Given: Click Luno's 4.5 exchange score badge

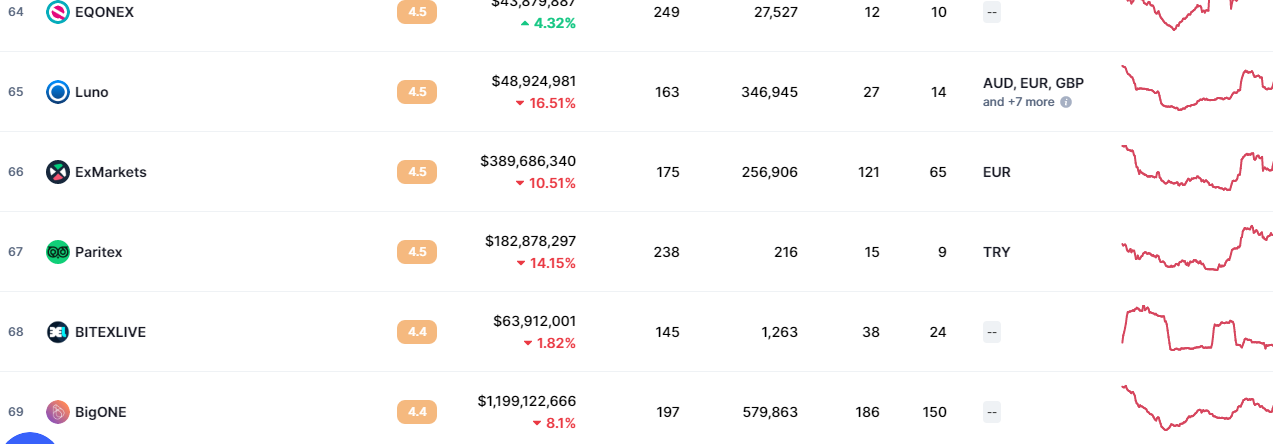Looking at the screenshot, I should pos(417,92).
